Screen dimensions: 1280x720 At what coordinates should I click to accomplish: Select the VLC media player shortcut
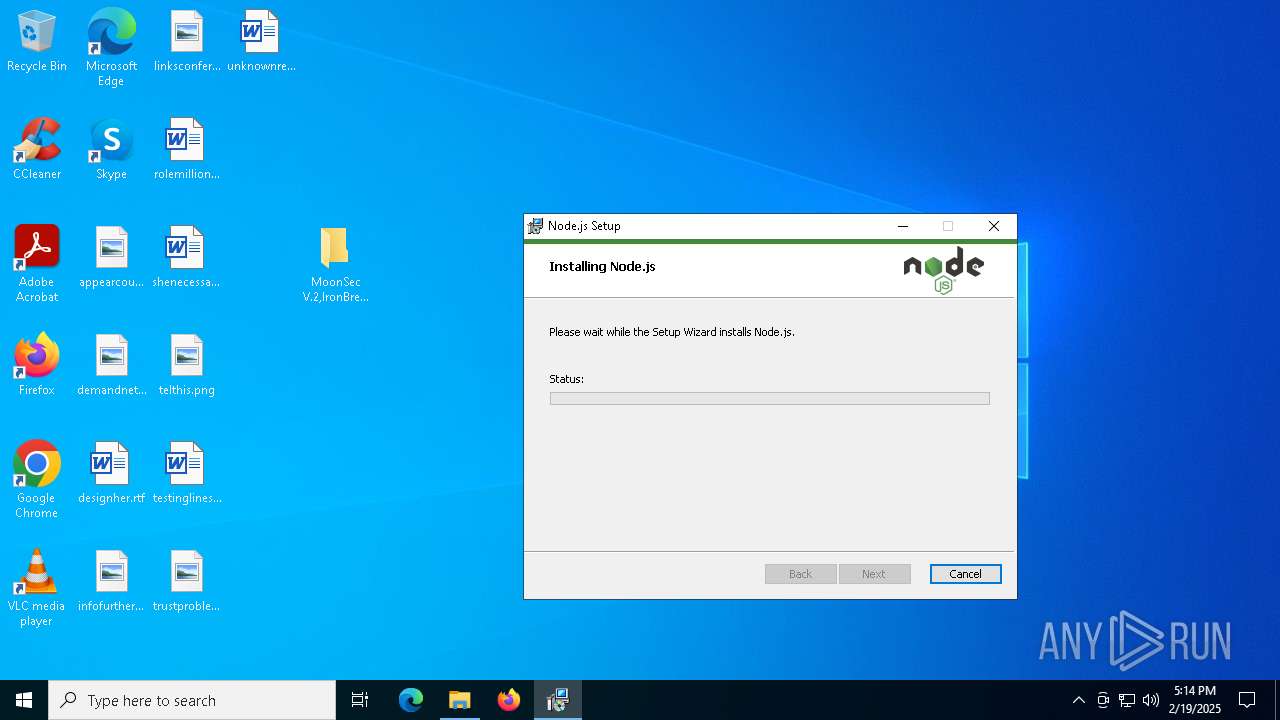tap(37, 588)
